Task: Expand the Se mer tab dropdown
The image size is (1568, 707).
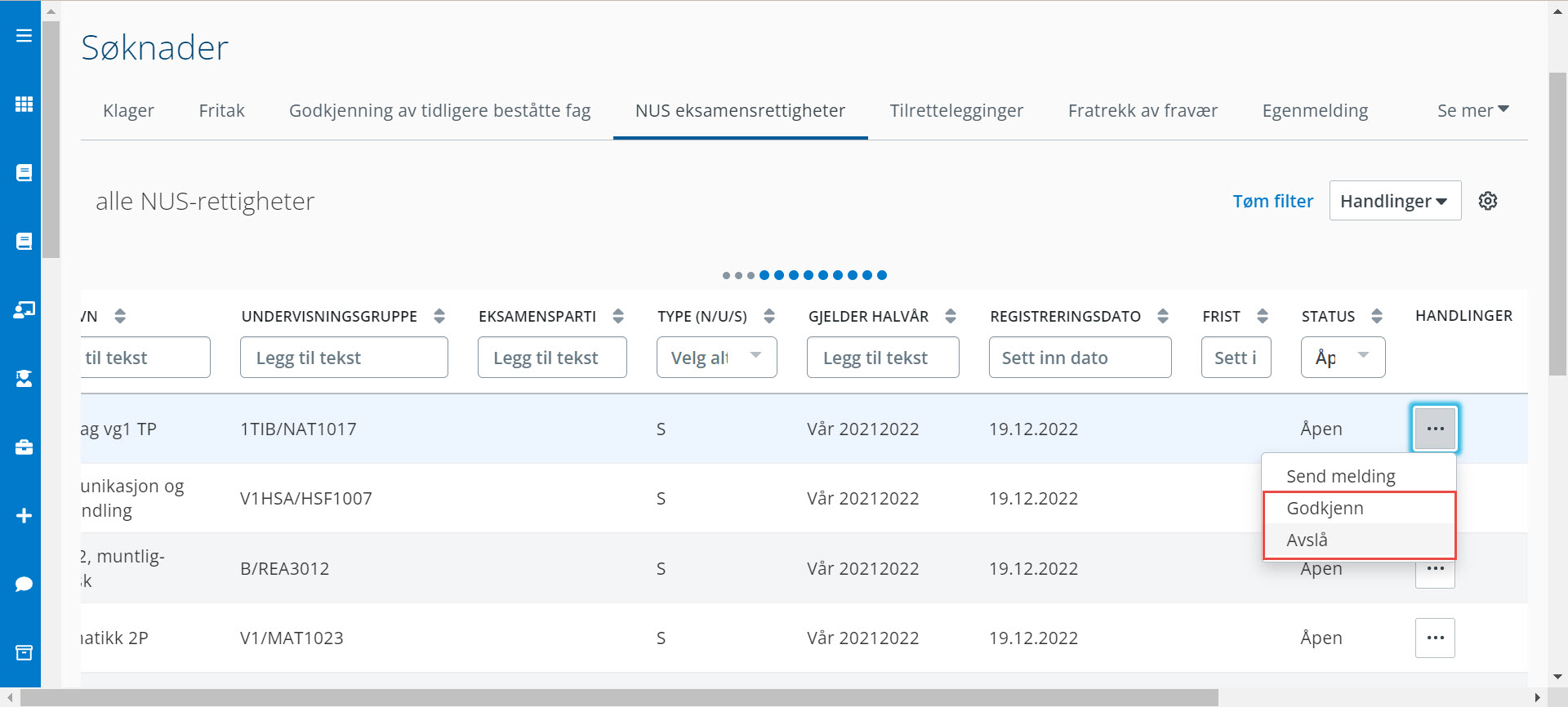Action: [1473, 111]
